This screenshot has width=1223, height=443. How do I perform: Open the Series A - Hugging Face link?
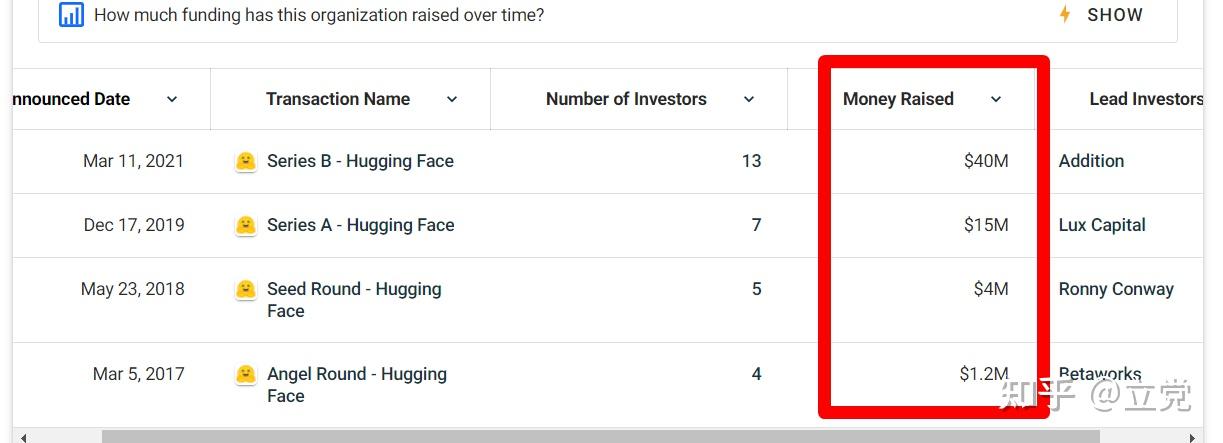[360, 225]
